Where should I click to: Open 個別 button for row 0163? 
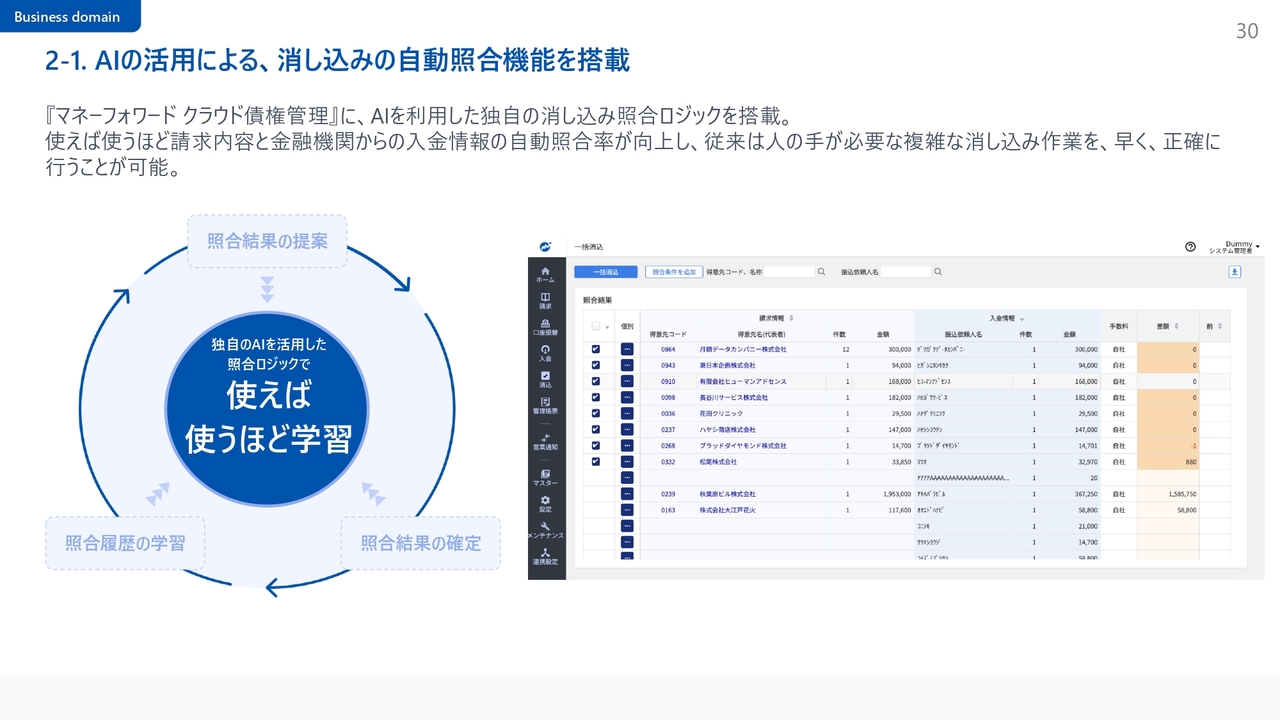click(x=627, y=510)
